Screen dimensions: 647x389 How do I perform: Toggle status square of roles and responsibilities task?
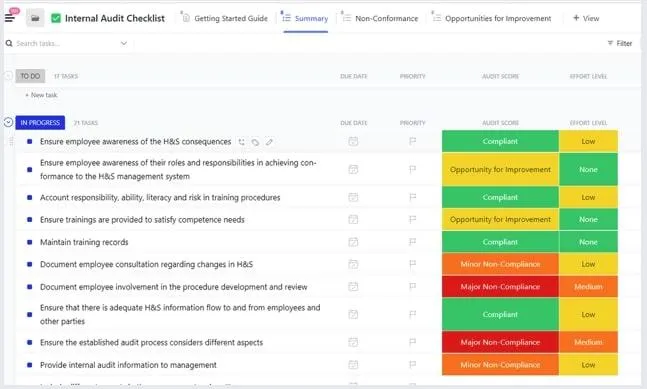click(29, 170)
